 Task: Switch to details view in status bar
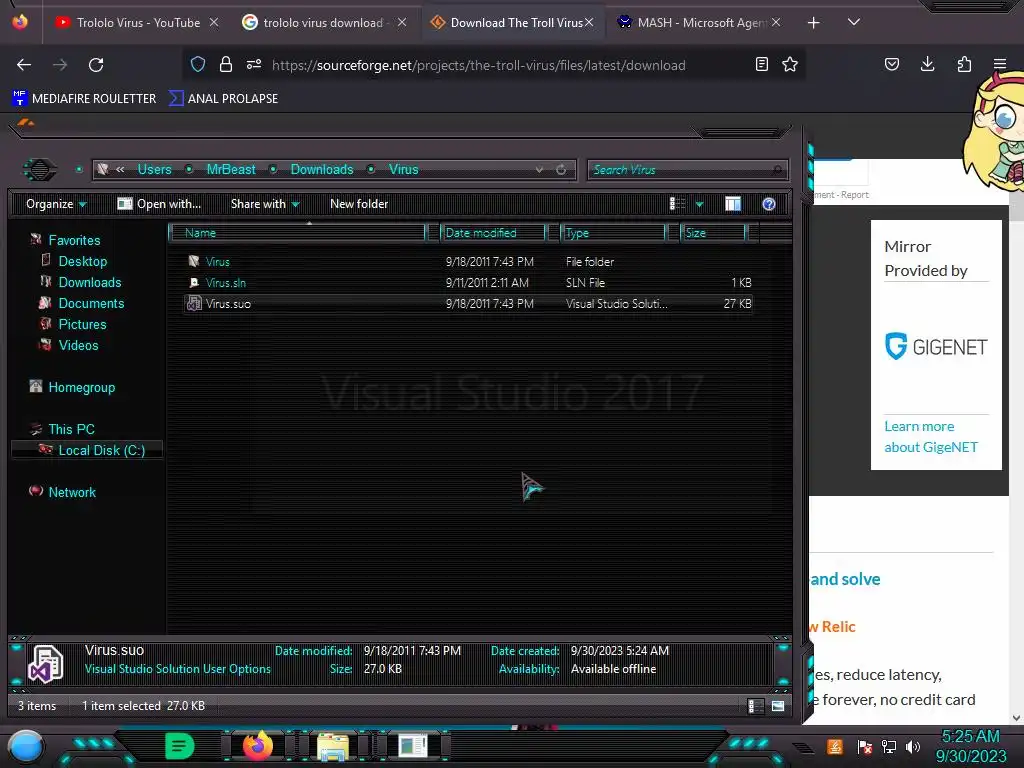pos(755,706)
